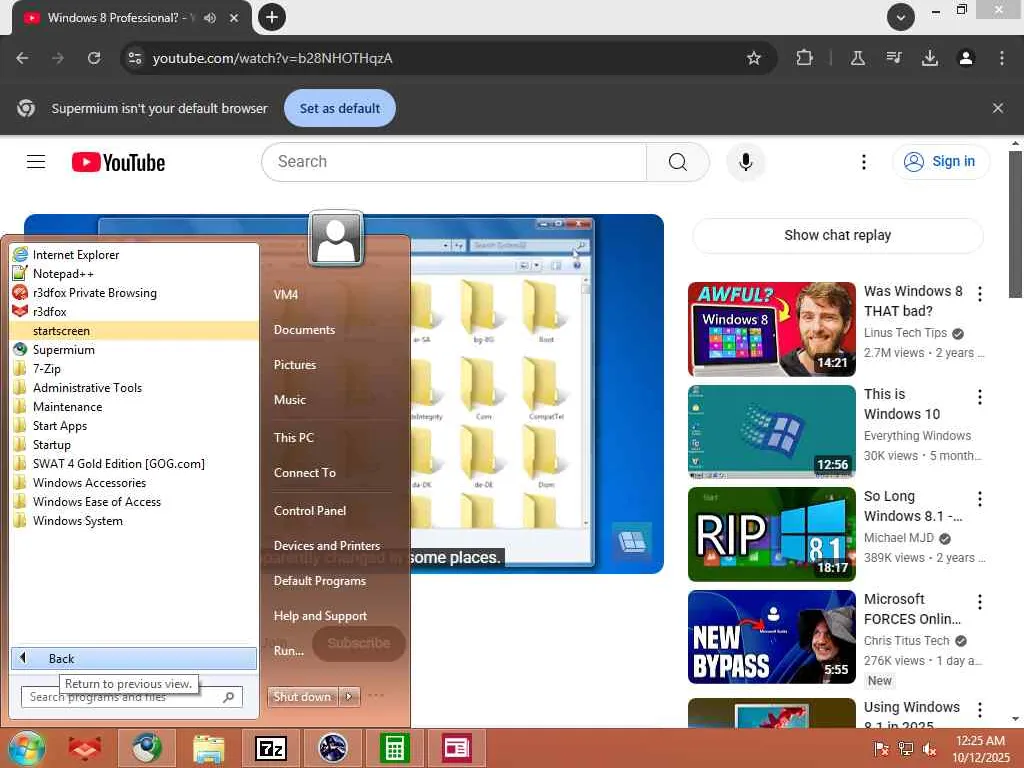This screenshot has height=768, width=1024.
Task: Expand the Maintenance folder
Action: tap(134, 406)
